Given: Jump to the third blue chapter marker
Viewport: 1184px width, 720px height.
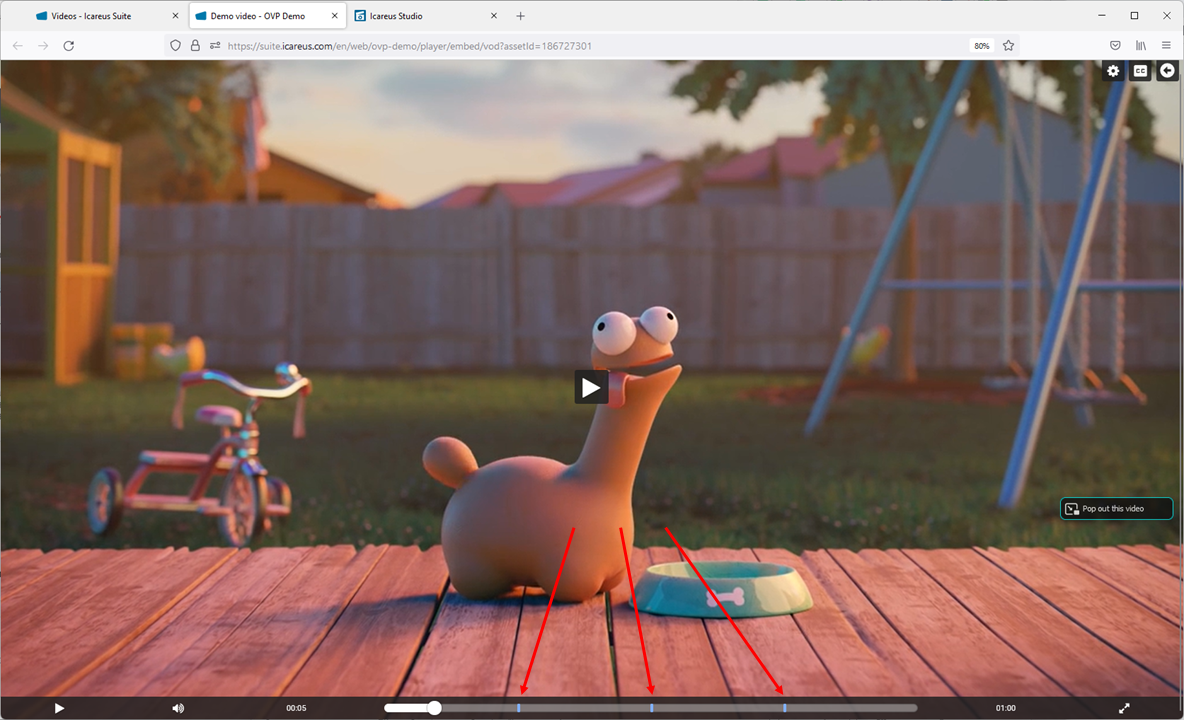Looking at the screenshot, I should click(785, 708).
